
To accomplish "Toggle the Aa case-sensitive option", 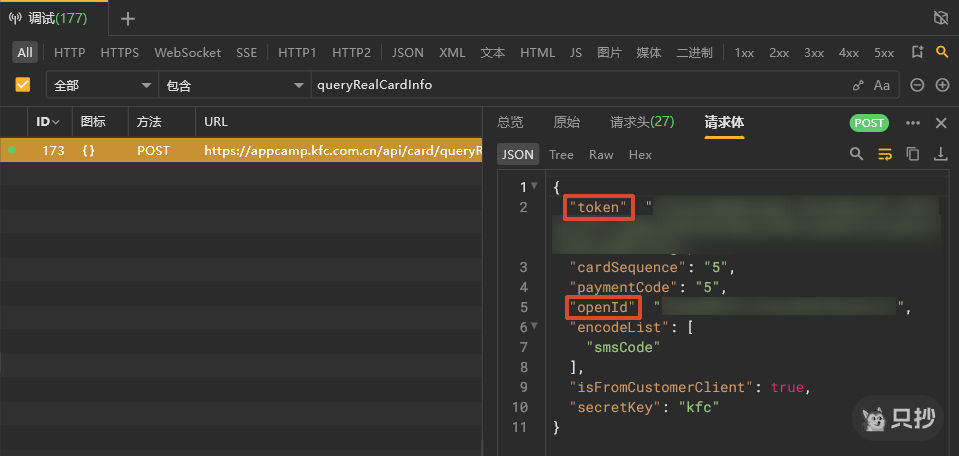I will (881, 86).
